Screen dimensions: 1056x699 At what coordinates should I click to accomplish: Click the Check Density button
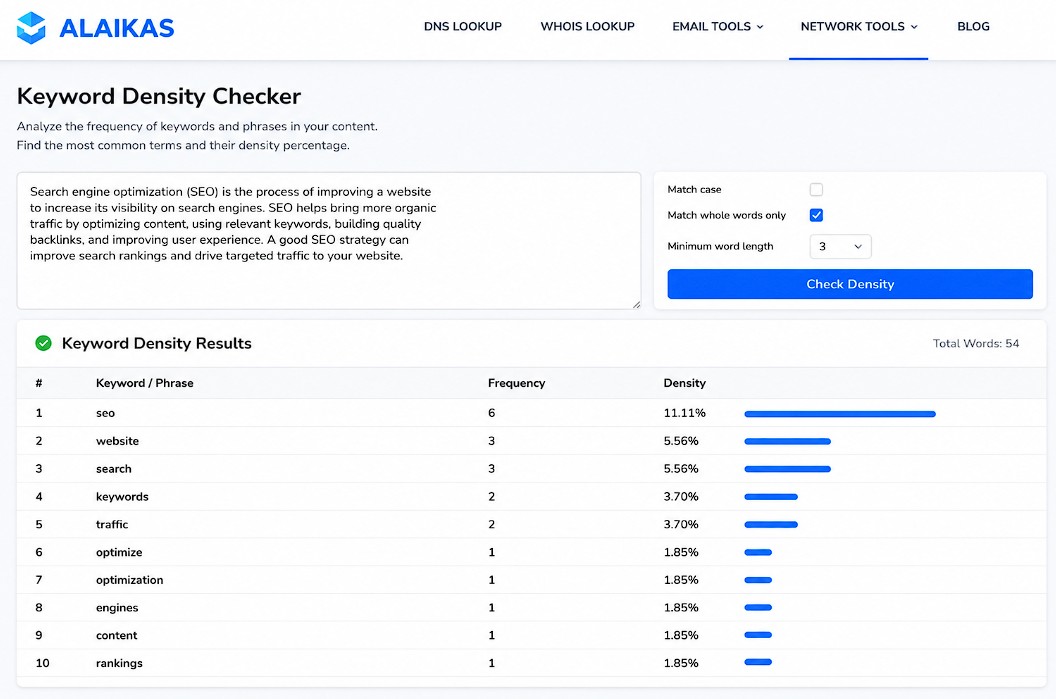pyautogui.click(x=850, y=284)
